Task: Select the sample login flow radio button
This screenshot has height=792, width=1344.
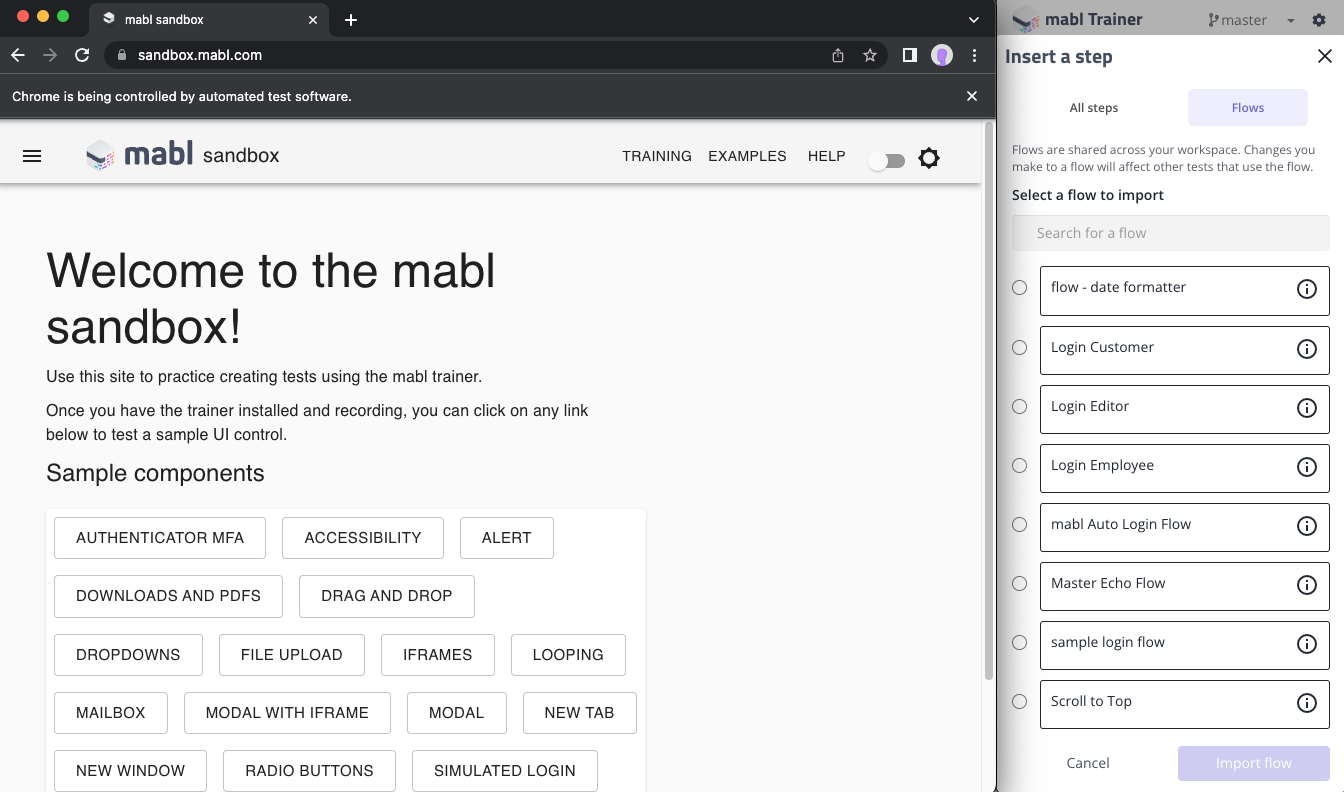Action: [1019, 643]
